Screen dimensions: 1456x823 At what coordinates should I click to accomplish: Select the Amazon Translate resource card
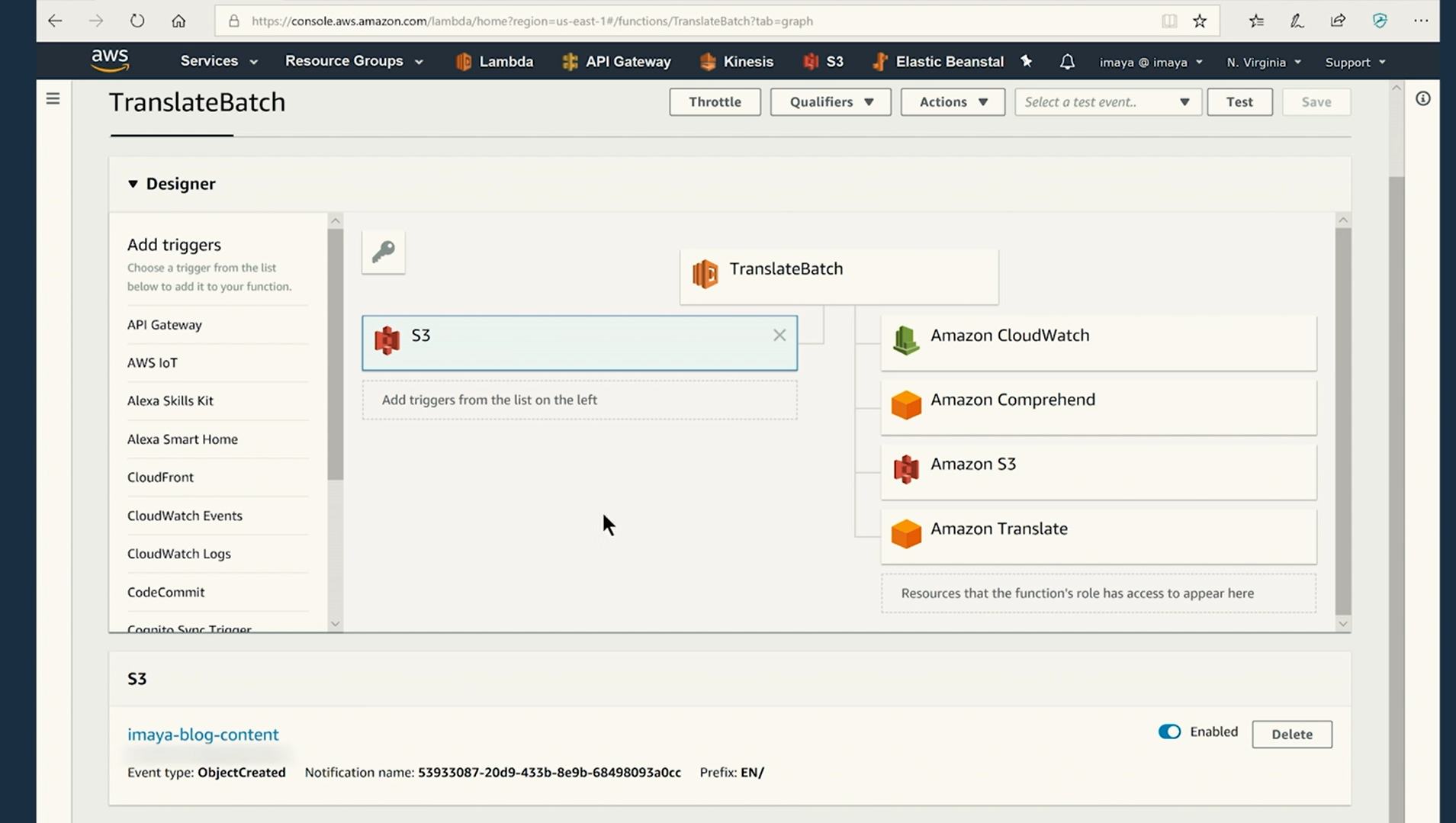[1098, 536]
